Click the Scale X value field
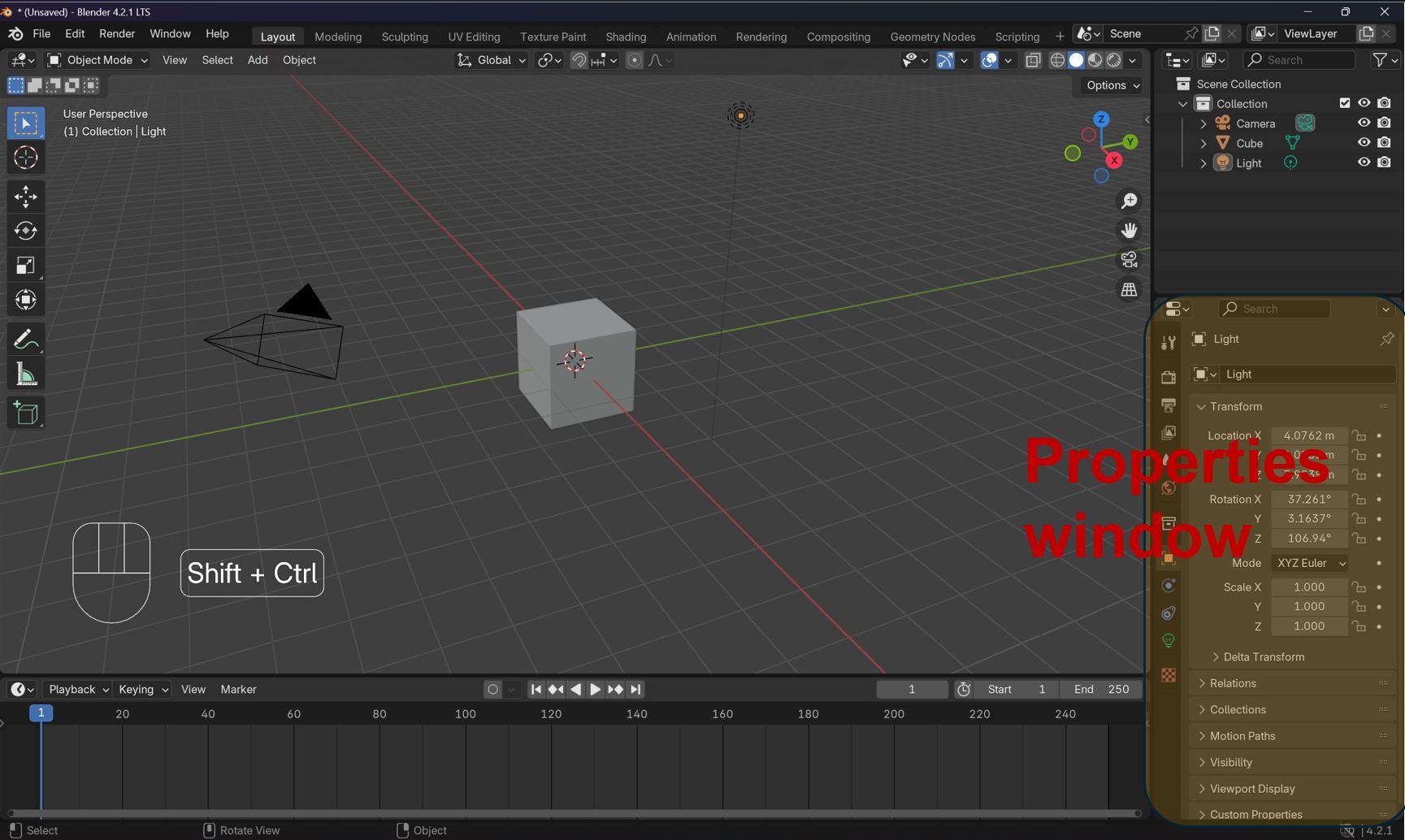This screenshot has width=1405, height=840. pos(1309,587)
